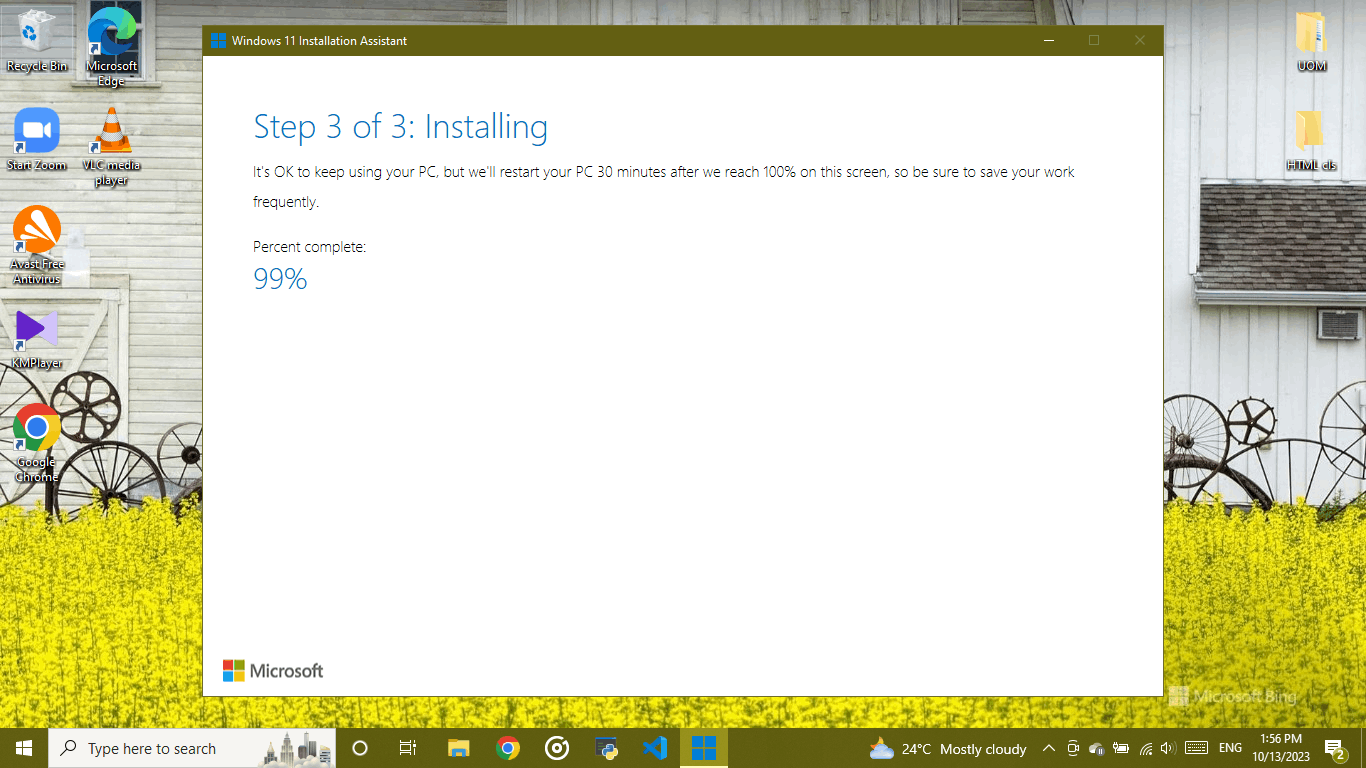
Task: Select the UOM folder on desktop
Action: pos(1311,41)
